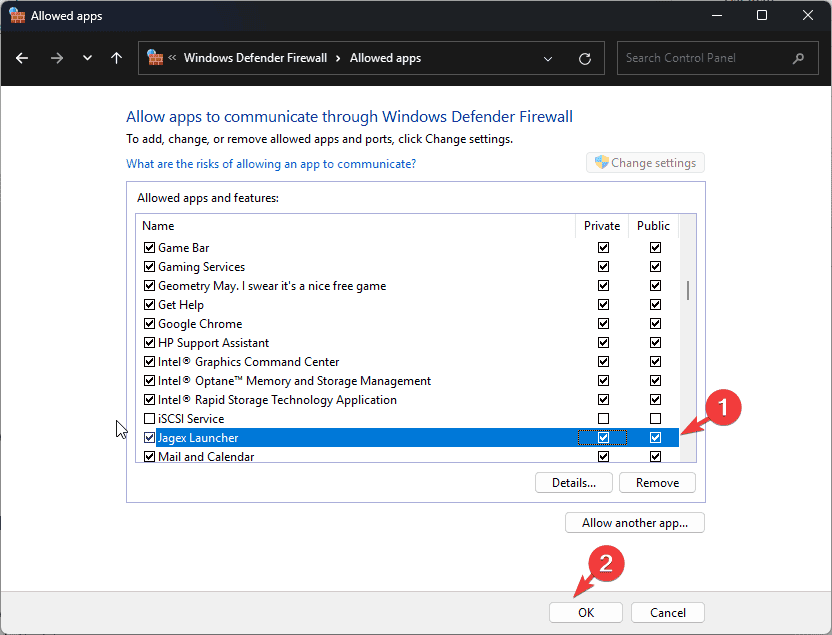Click the Remove button
Image resolution: width=832 pixels, height=635 pixels.
[x=657, y=483]
